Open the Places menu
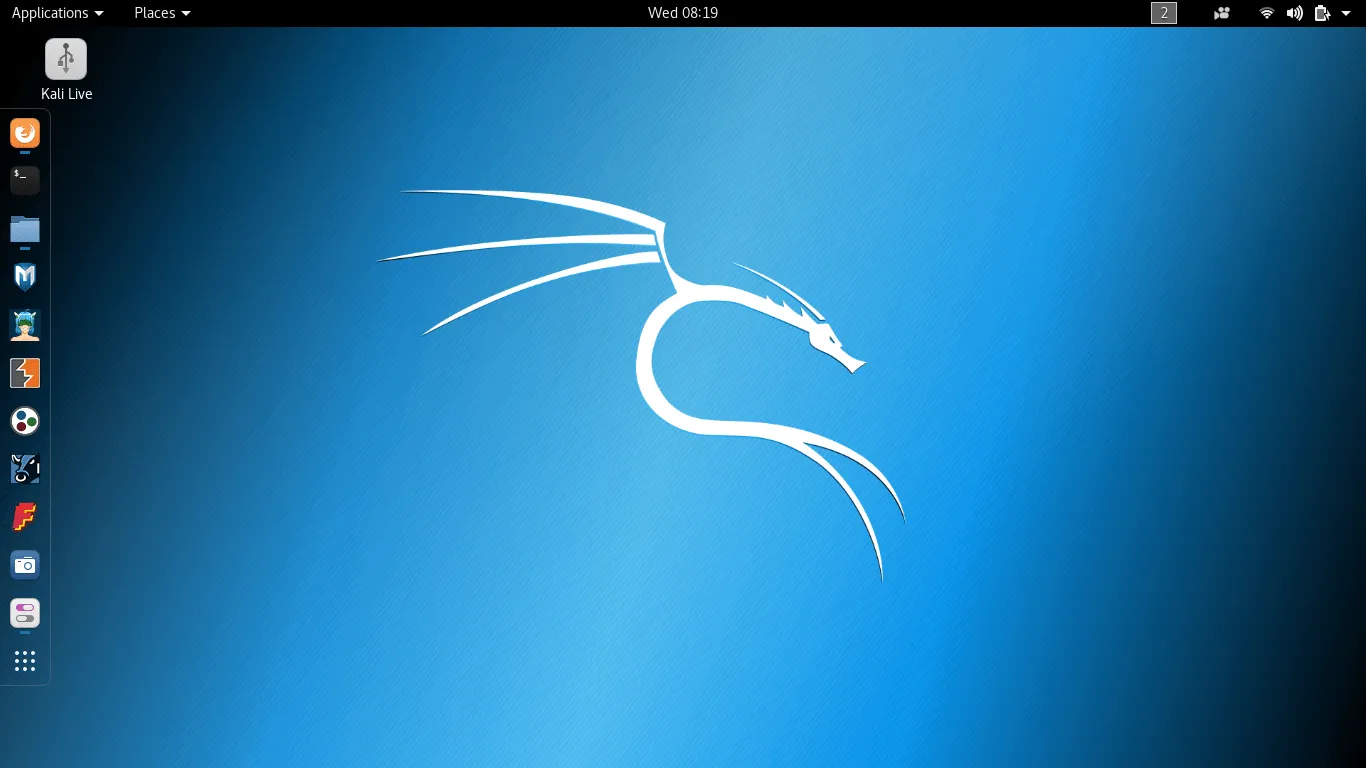This screenshot has height=768, width=1366. (162, 13)
